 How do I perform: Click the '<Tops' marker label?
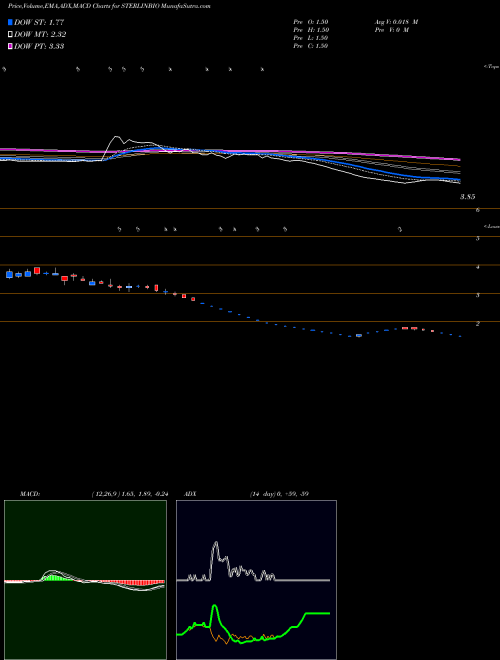click(491, 67)
